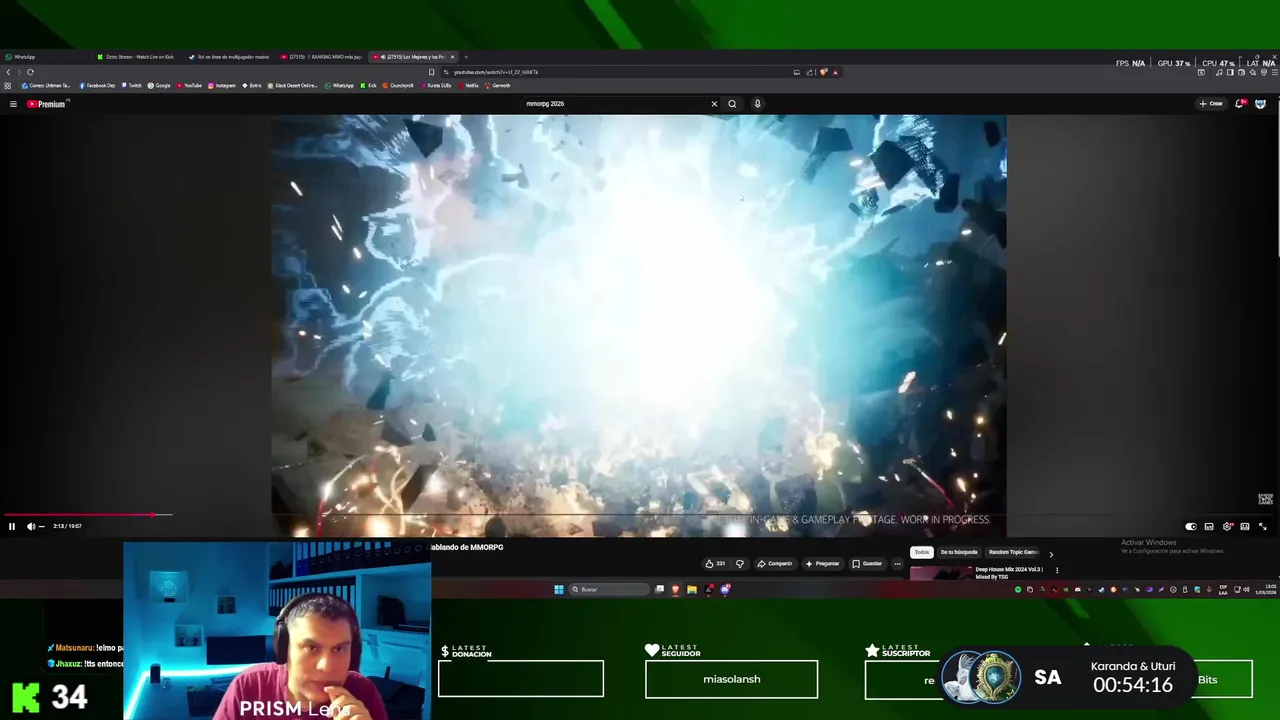Open the Instagram bookmark
Viewport: 1280px width, 720px height.
222,86
